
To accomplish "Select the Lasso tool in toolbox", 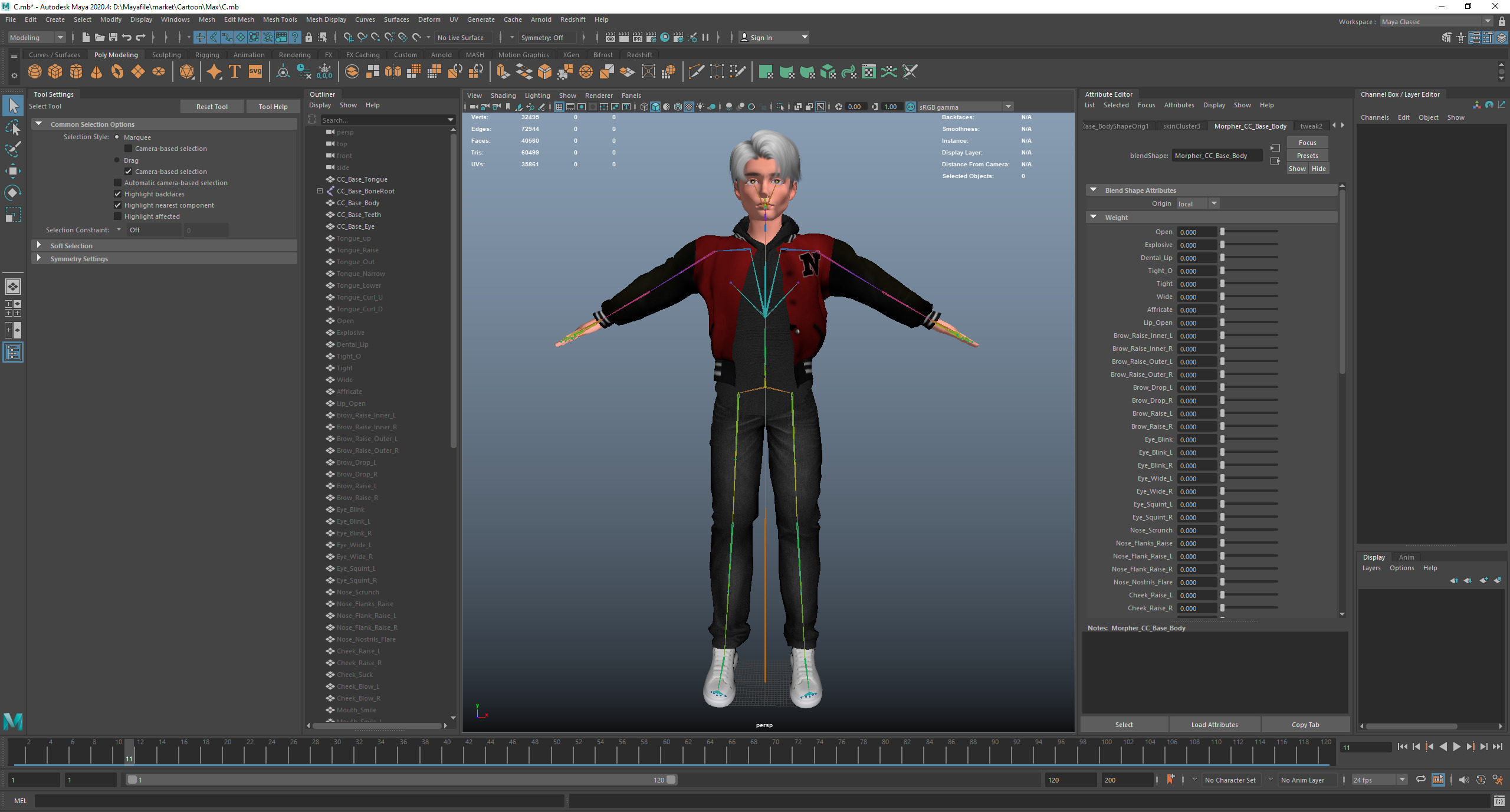I will pos(13,128).
